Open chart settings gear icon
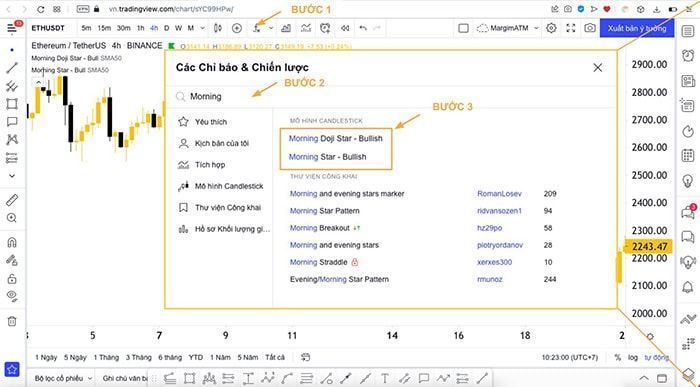 (551, 28)
